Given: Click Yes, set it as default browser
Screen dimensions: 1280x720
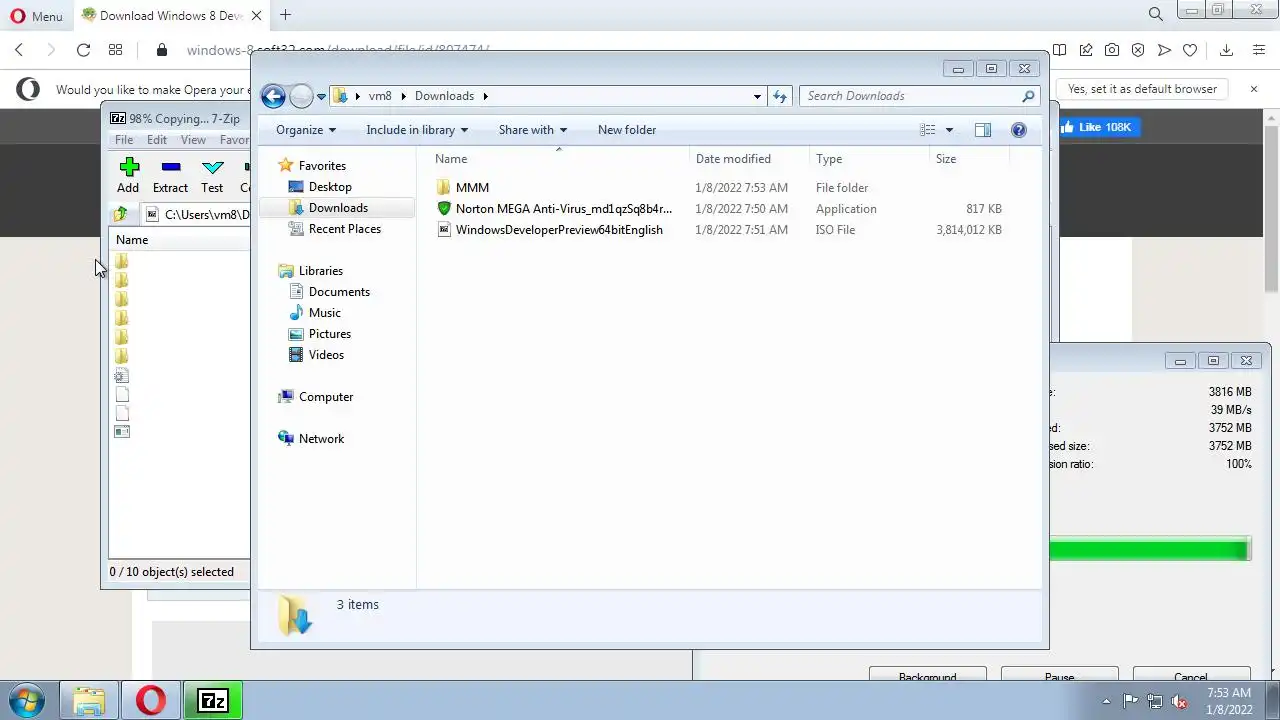Looking at the screenshot, I should (x=1142, y=89).
